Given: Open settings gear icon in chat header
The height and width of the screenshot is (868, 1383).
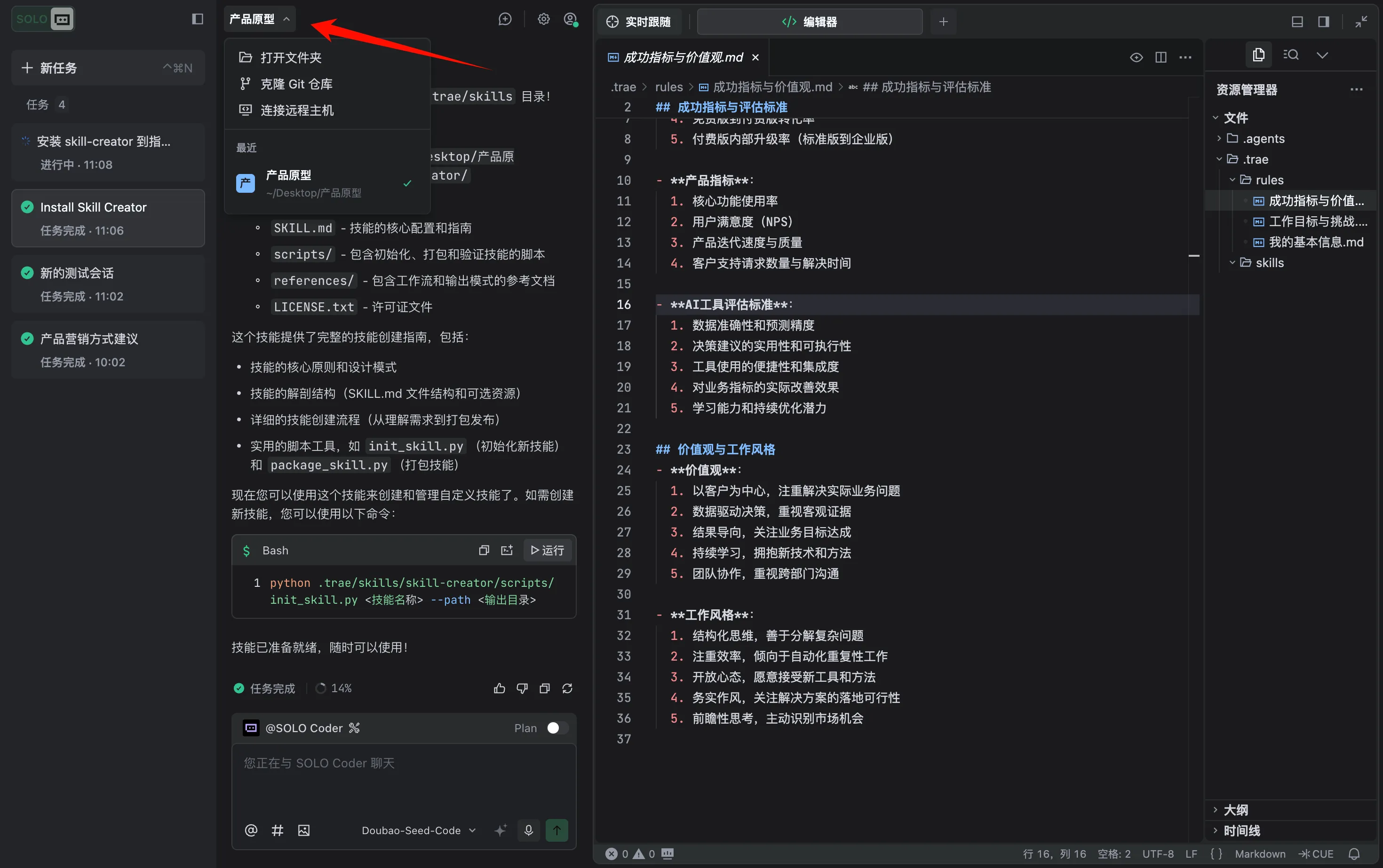Looking at the screenshot, I should 543,20.
